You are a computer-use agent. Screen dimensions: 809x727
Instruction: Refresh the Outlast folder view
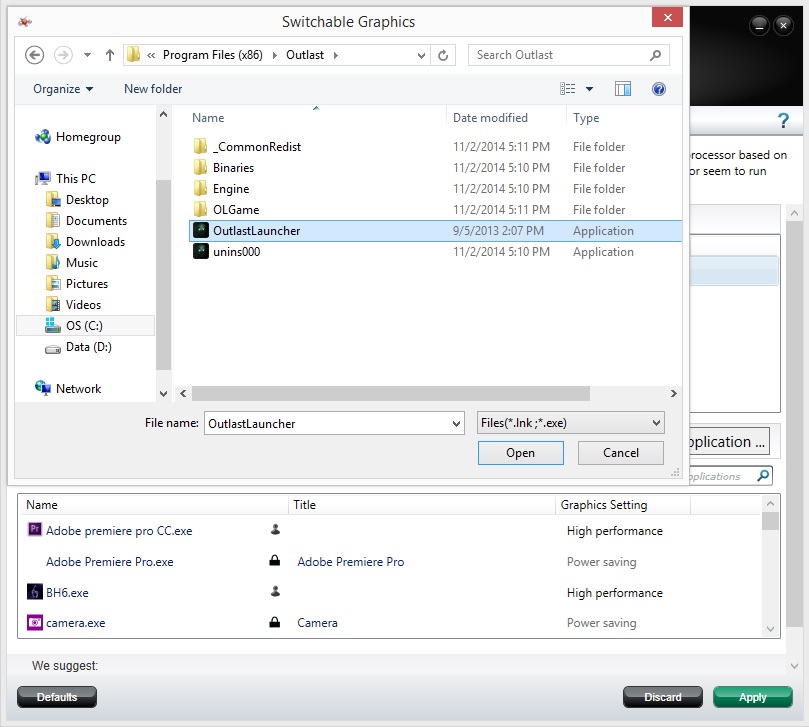[x=443, y=55]
